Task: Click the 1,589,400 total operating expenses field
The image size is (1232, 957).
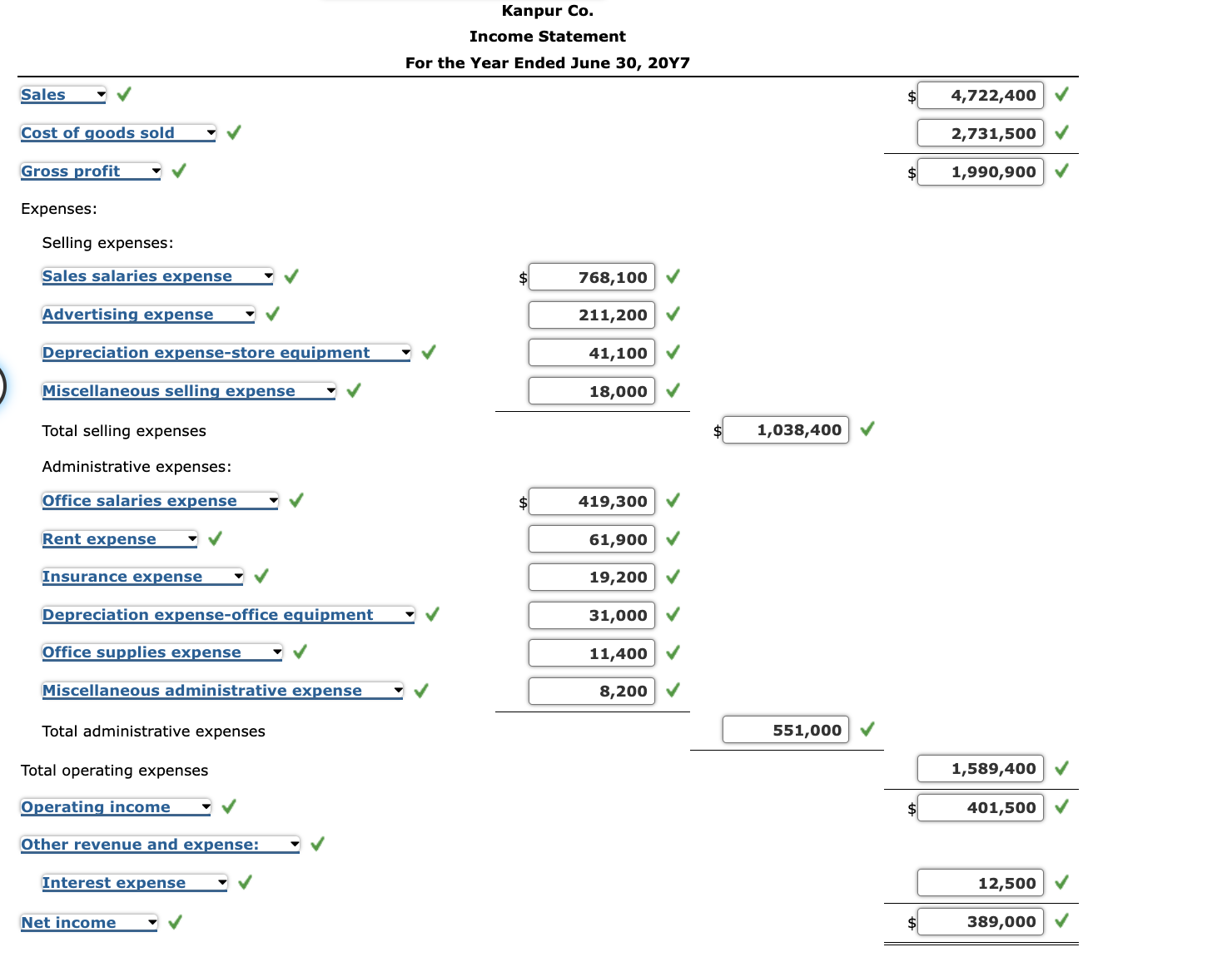Action: point(980,769)
